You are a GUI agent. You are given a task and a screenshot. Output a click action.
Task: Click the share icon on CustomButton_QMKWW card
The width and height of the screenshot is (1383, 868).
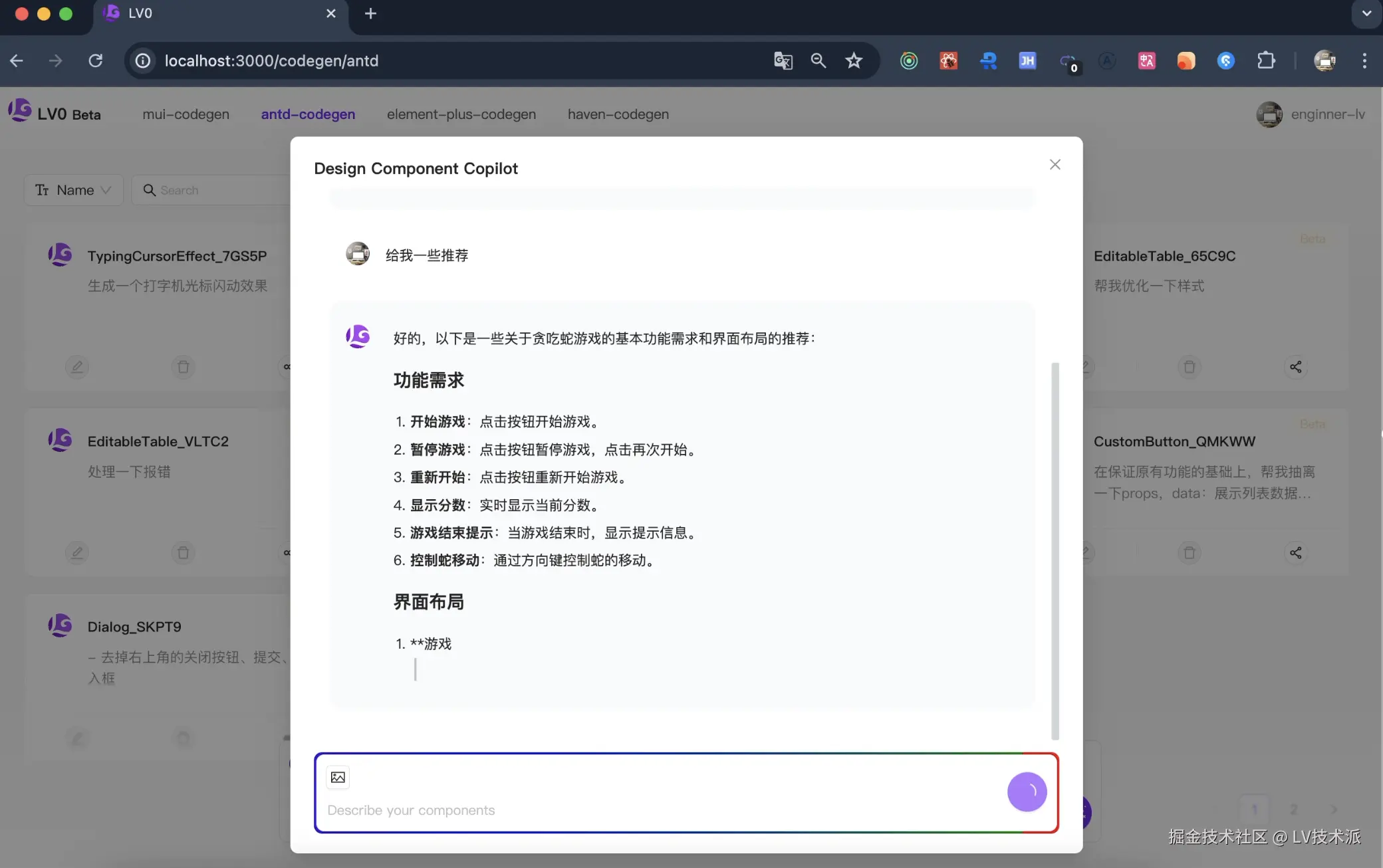pyautogui.click(x=1295, y=552)
